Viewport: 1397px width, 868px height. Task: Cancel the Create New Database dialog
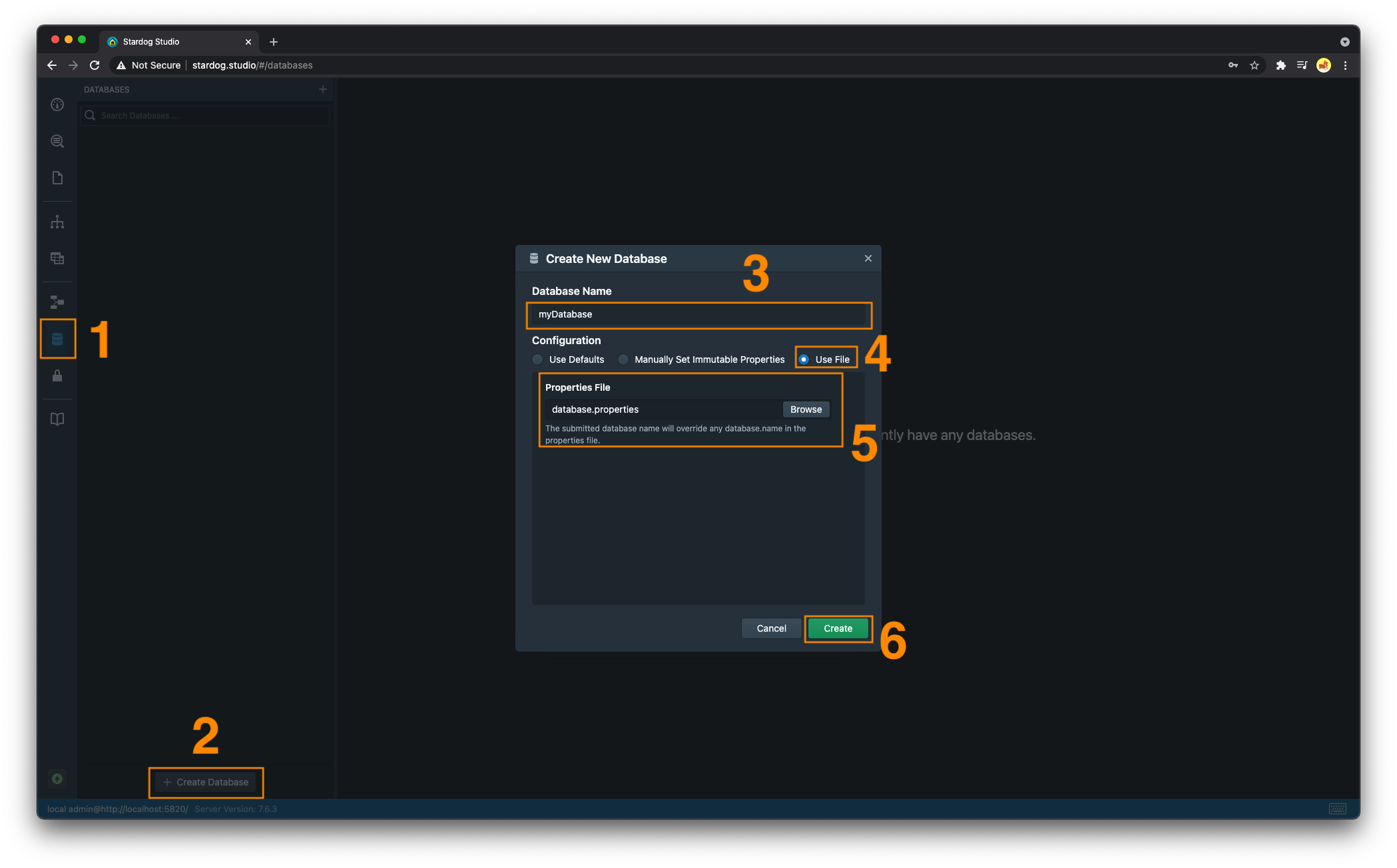(771, 628)
